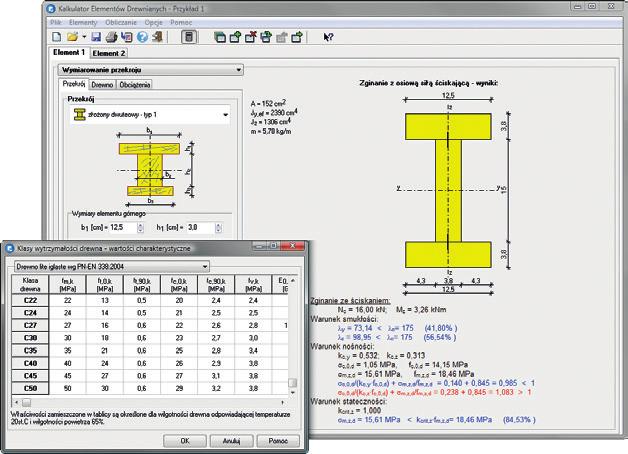Switch to the Element 2 tab
The height and width of the screenshot is (454, 628).
click(x=109, y=53)
